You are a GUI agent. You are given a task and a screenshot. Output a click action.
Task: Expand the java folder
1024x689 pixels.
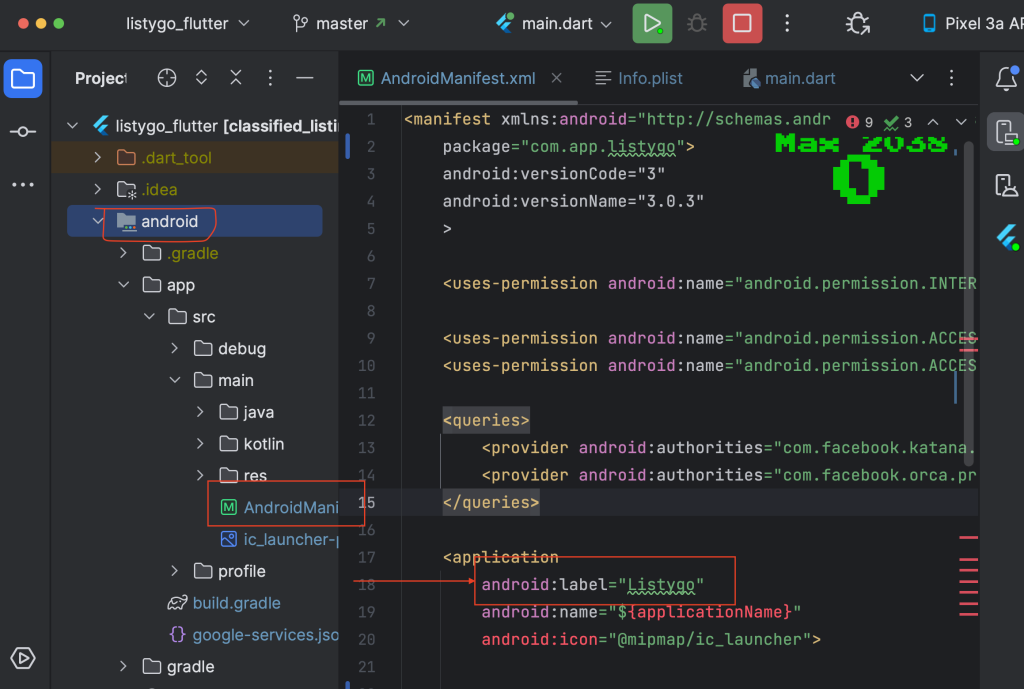pyautogui.click(x=200, y=412)
